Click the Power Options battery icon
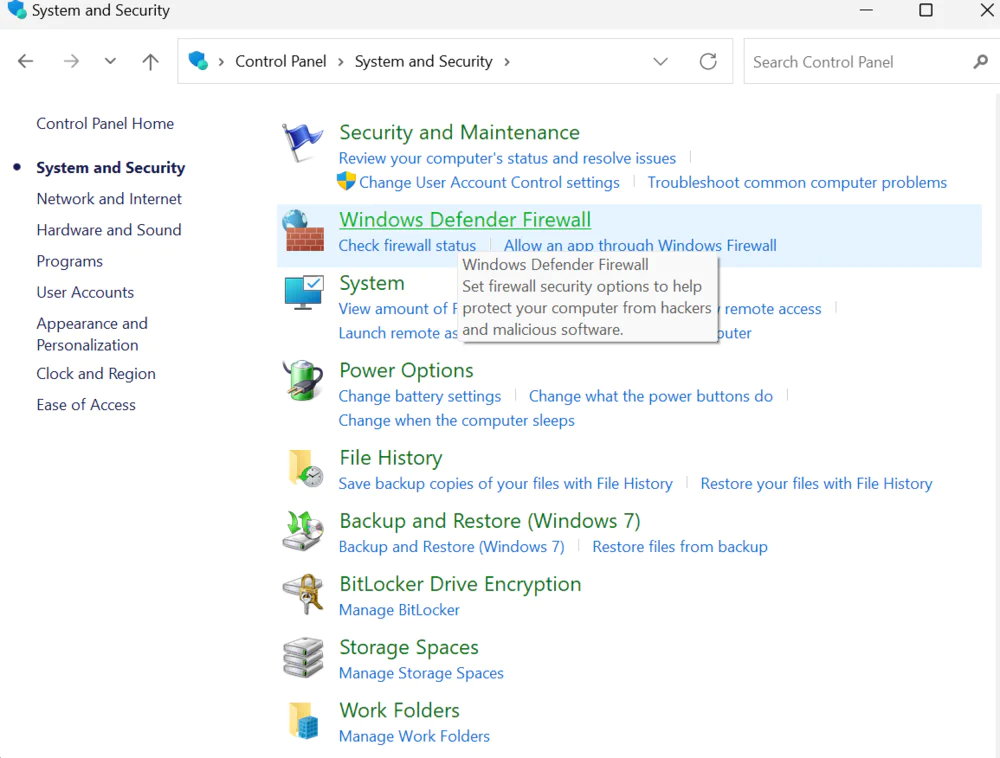 302,381
